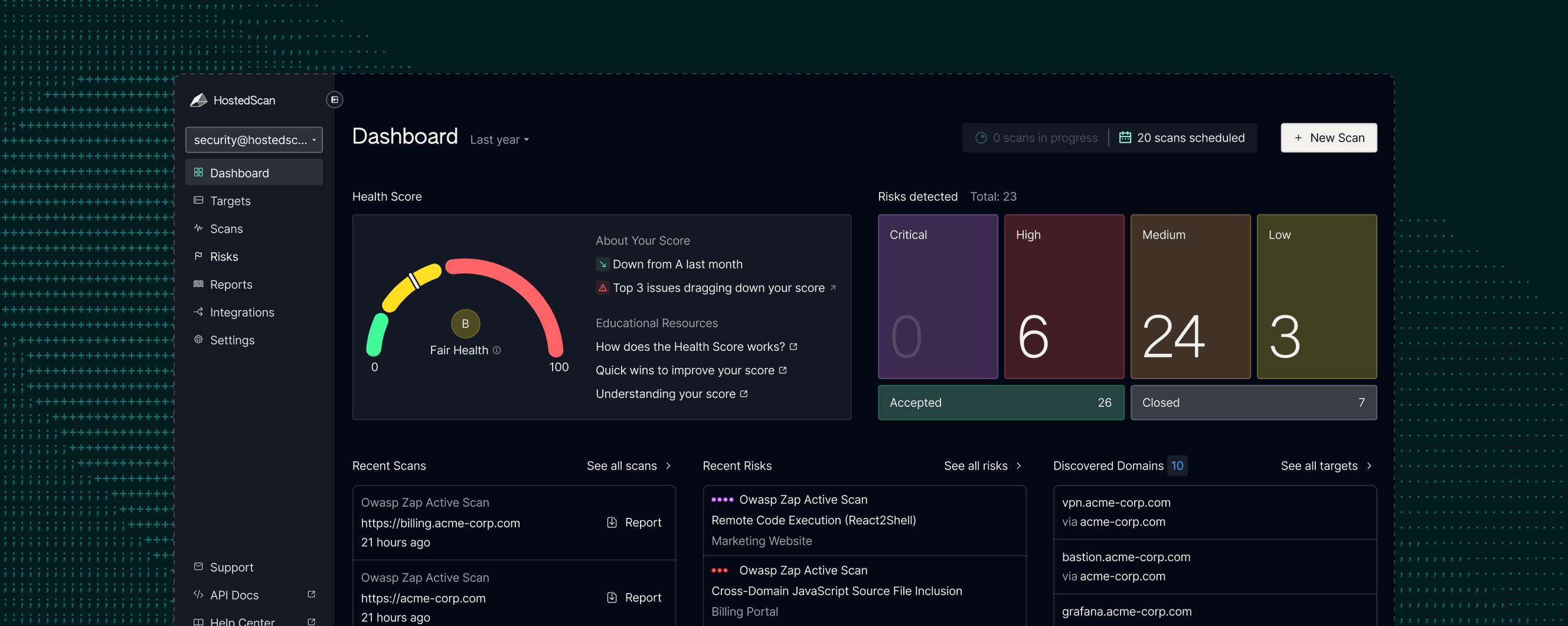Click the New Scan button

pyautogui.click(x=1329, y=138)
